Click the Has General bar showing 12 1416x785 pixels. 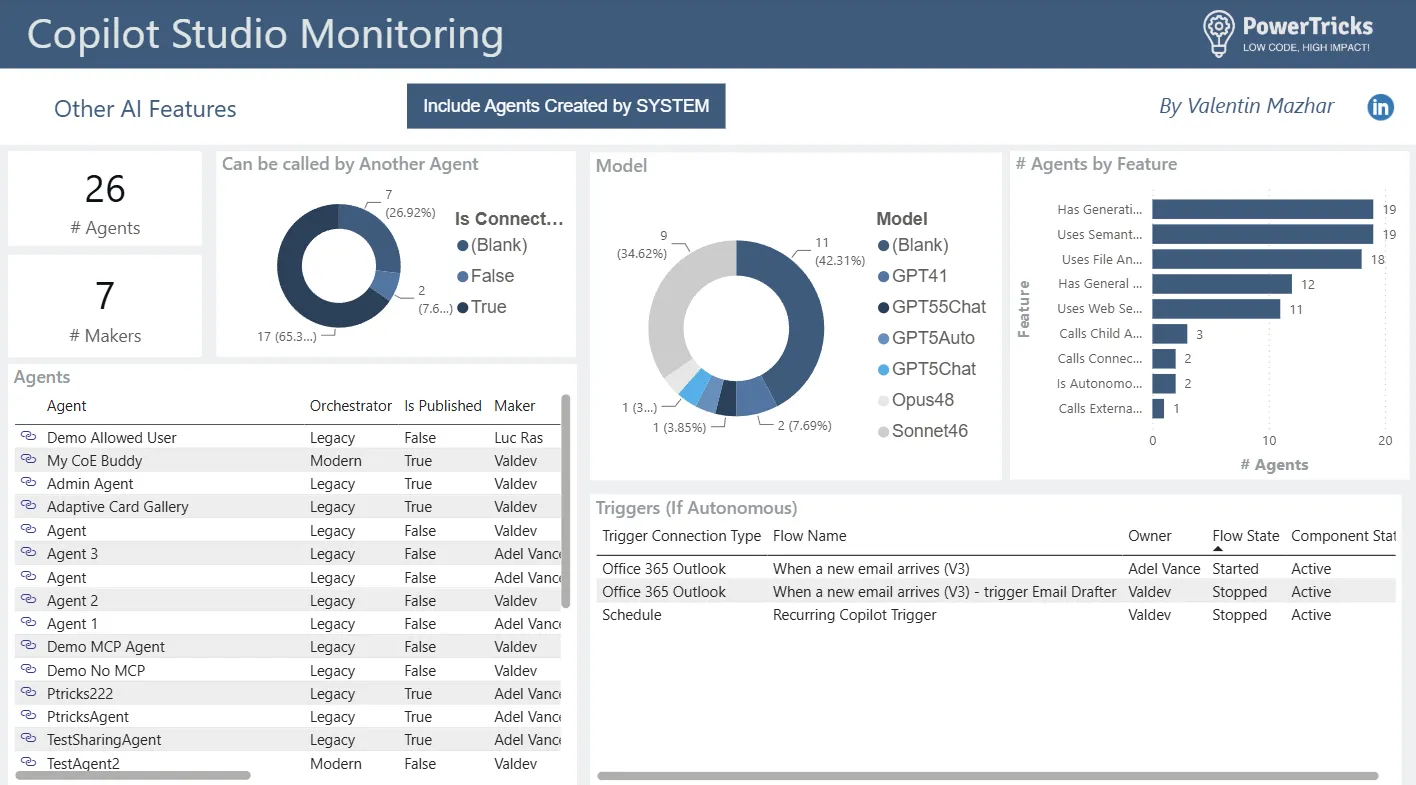[x=1222, y=284]
